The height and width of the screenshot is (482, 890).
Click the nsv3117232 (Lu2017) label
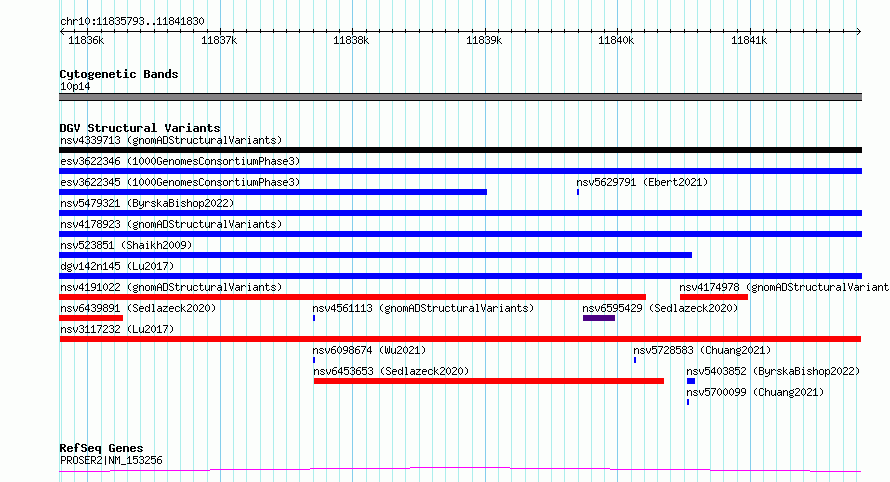[x=117, y=329]
